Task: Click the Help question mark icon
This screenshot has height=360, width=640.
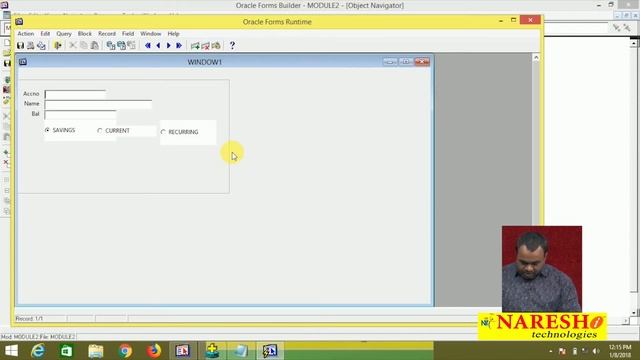Action: (x=232, y=45)
